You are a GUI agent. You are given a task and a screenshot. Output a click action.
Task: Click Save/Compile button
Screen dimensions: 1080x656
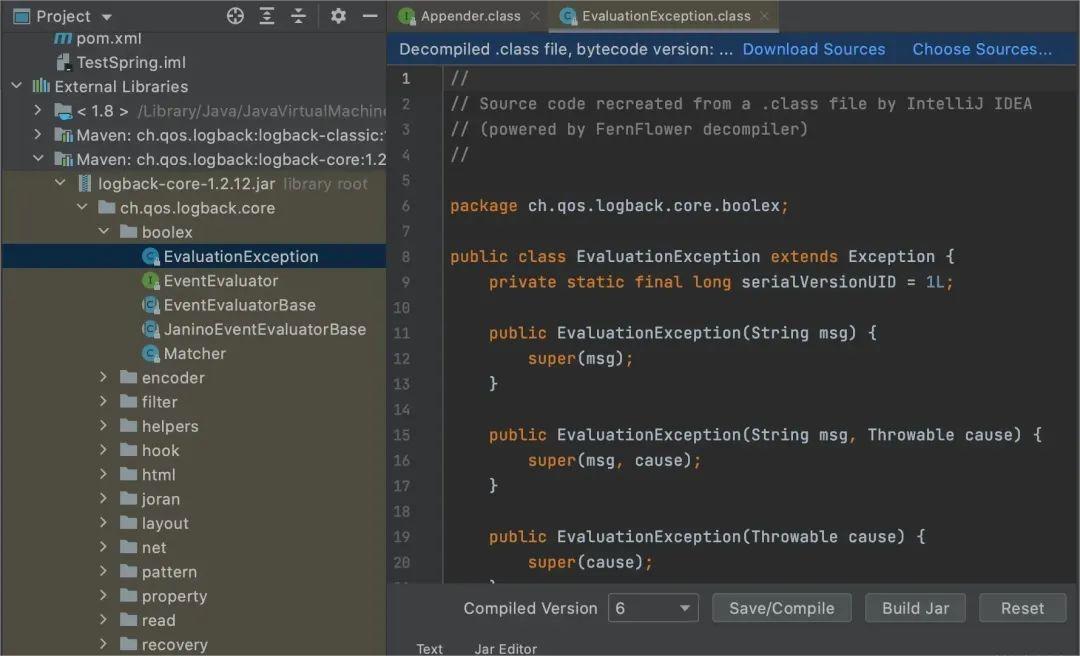tap(781, 608)
